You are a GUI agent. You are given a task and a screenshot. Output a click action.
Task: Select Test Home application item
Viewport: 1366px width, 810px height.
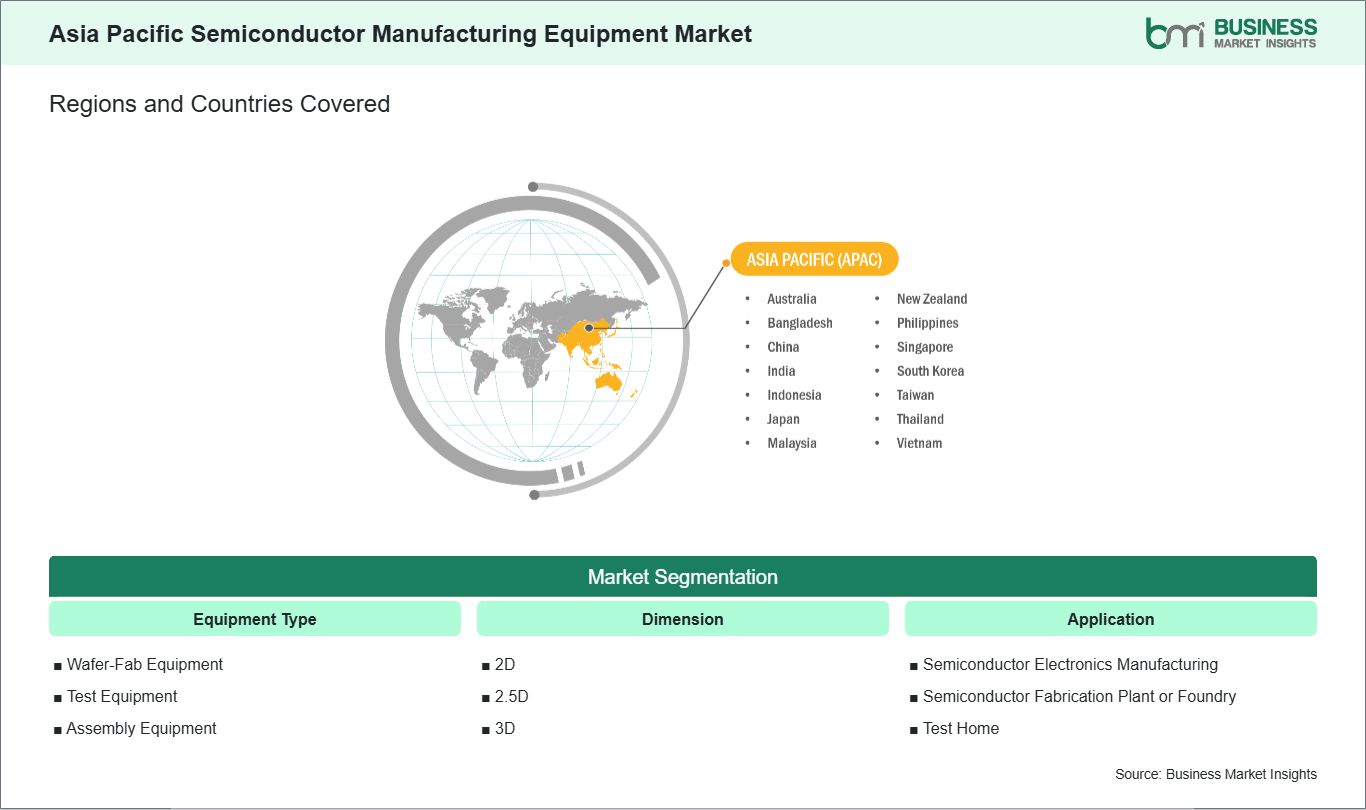(x=960, y=728)
